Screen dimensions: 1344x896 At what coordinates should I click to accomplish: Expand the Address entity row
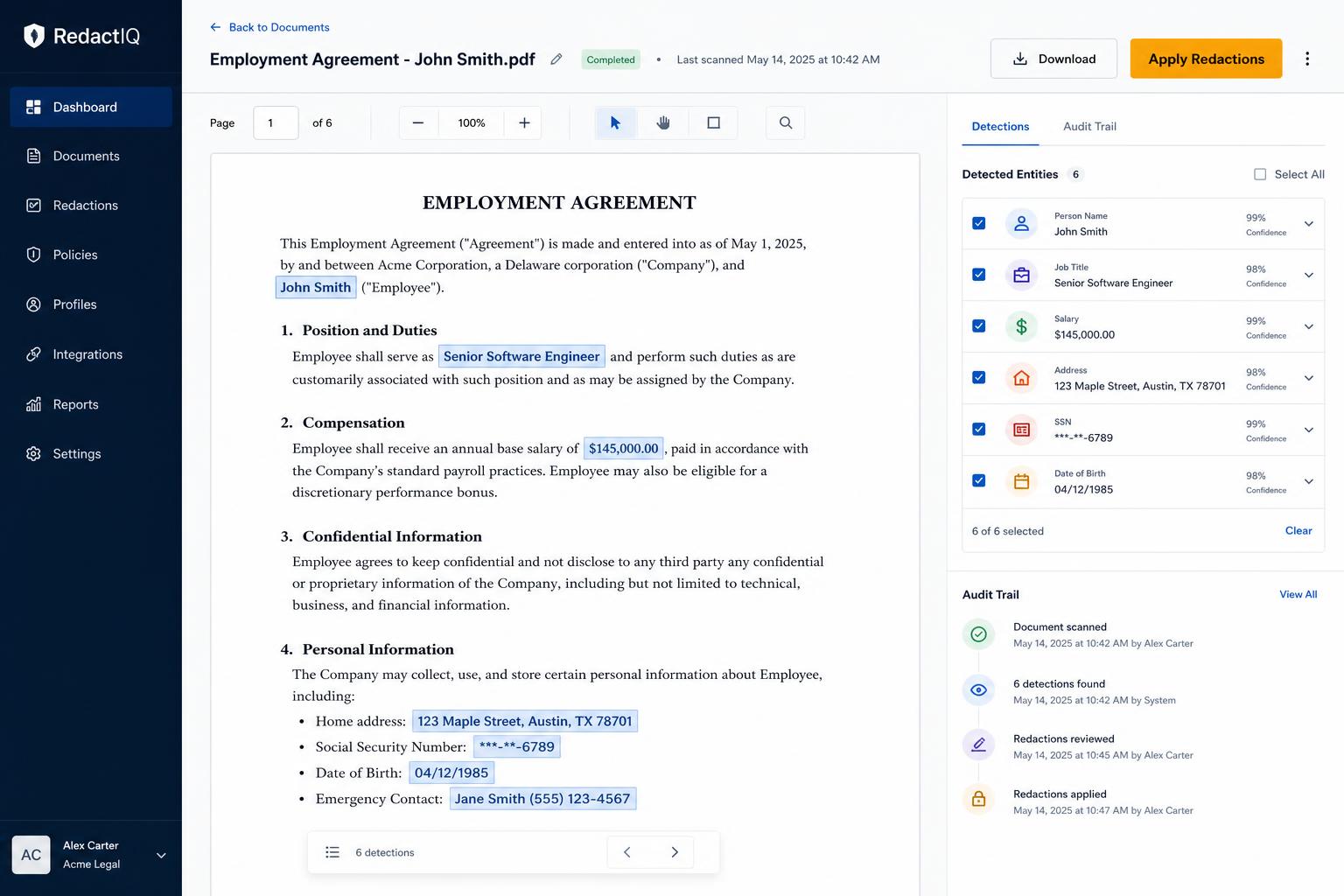[x=1309, y=379]
